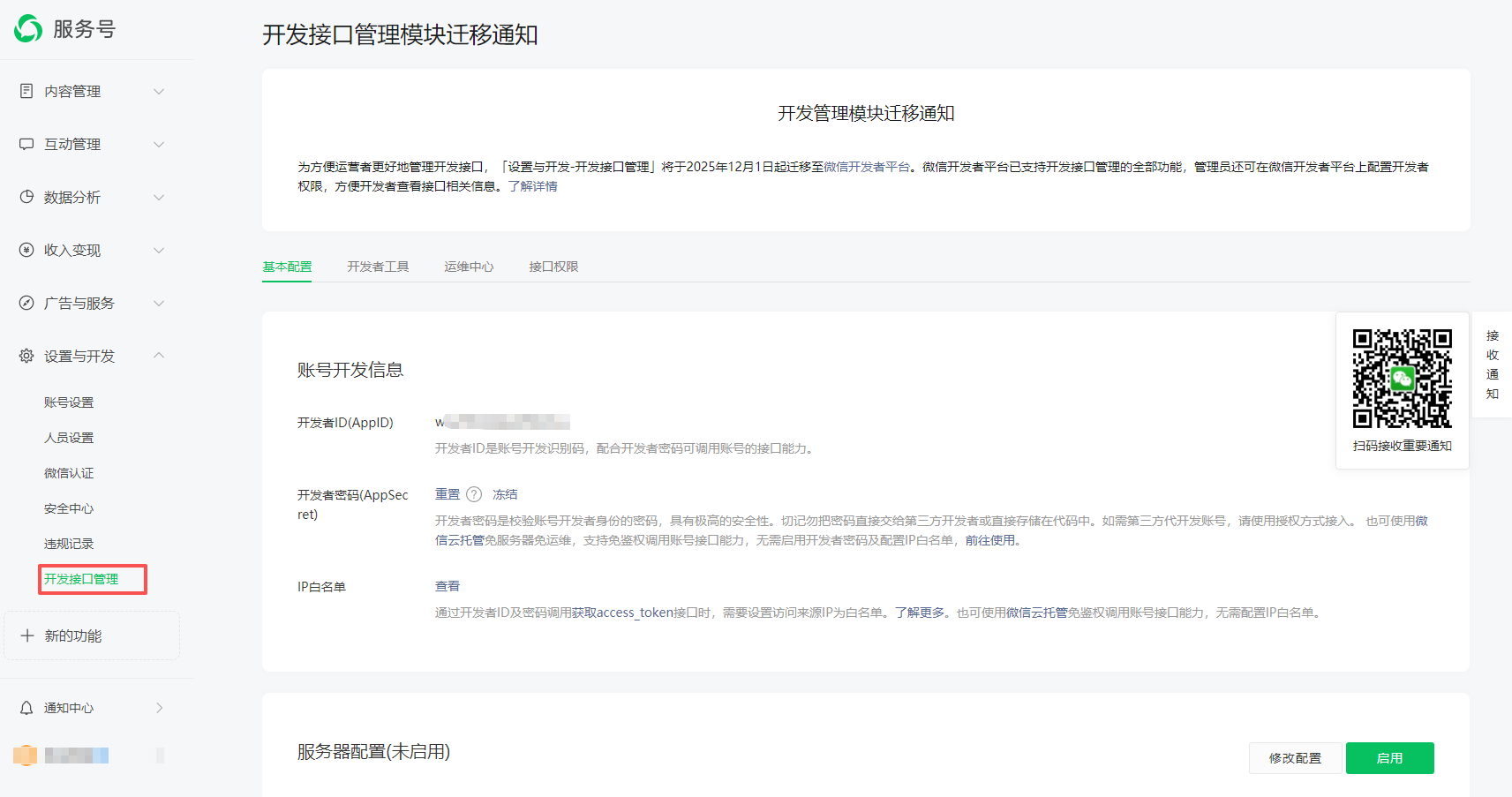Click the 新的功能 sidebar entry

92,635
